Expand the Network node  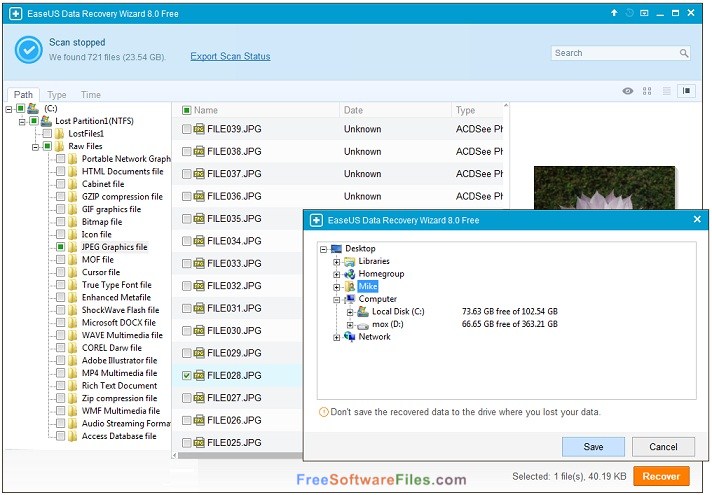[336, 337]
